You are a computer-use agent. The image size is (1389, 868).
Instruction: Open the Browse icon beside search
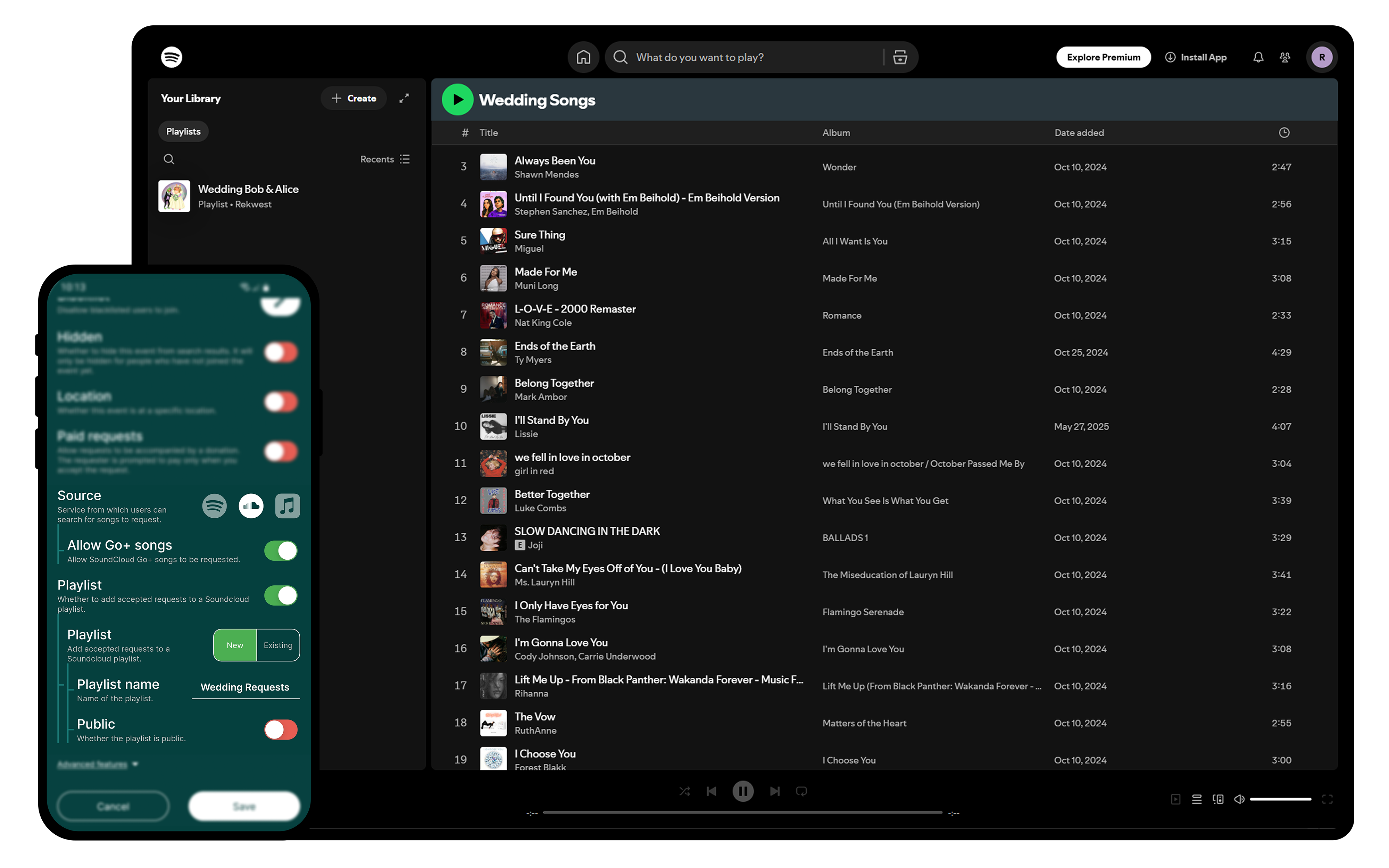click(x=900, y=57)
